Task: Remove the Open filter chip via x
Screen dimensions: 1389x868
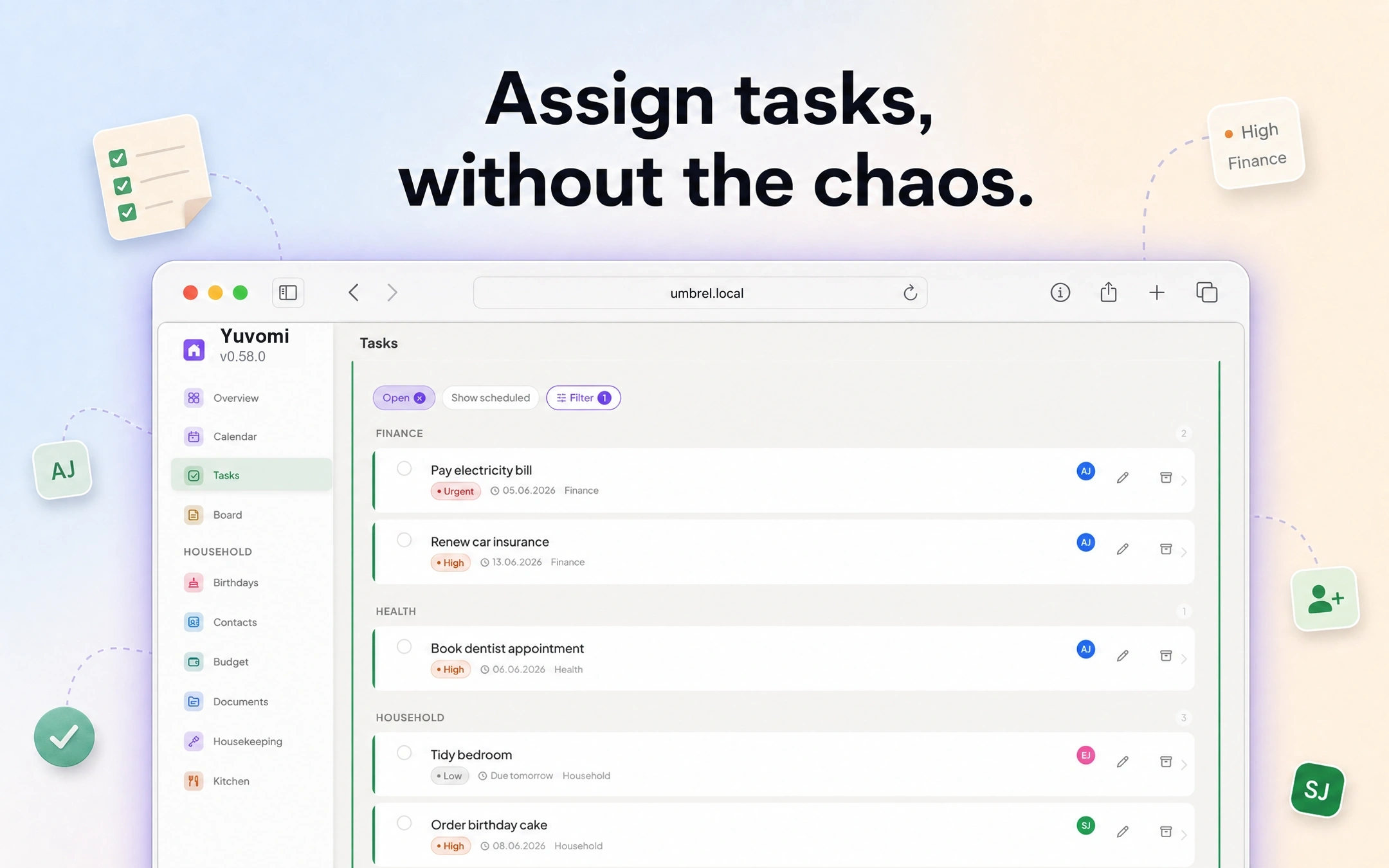Action: [x=419, y=398]
